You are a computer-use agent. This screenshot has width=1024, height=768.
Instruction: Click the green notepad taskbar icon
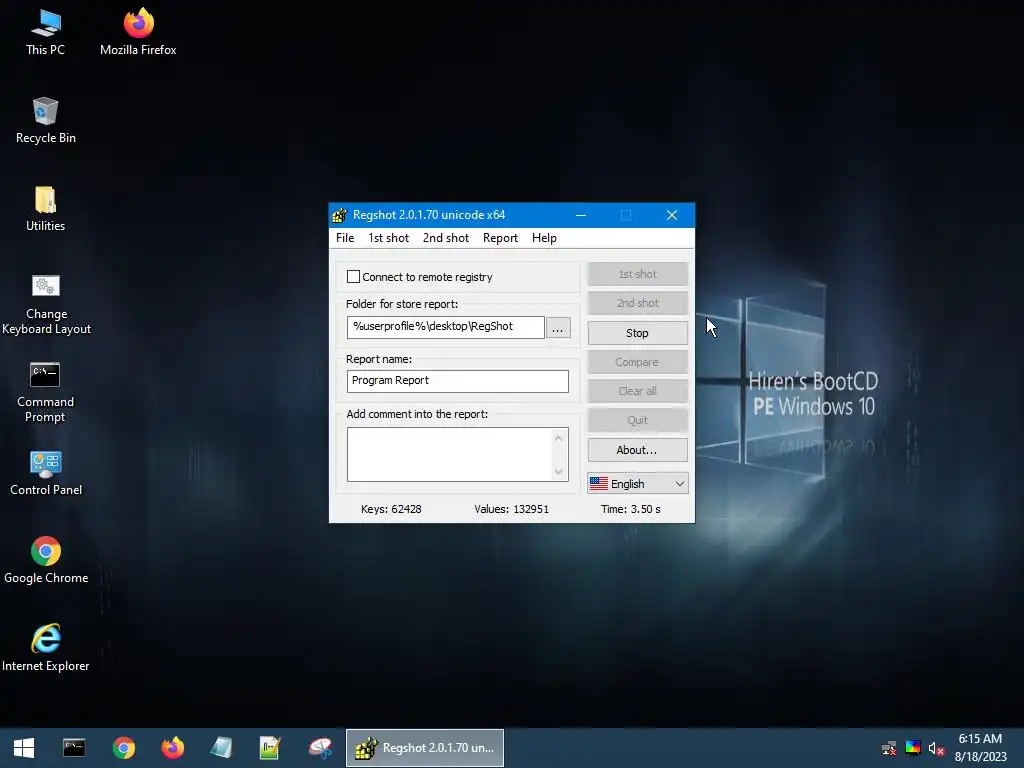point(270,748)
